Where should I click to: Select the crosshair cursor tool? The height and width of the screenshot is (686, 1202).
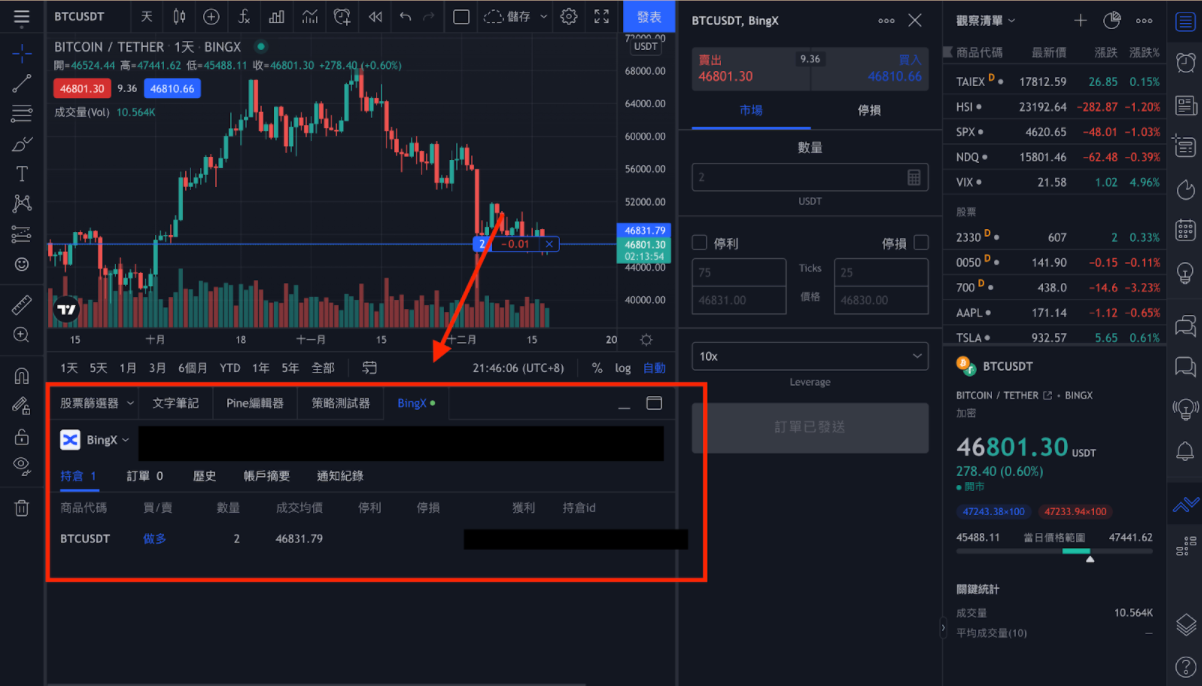click(21, 53)
